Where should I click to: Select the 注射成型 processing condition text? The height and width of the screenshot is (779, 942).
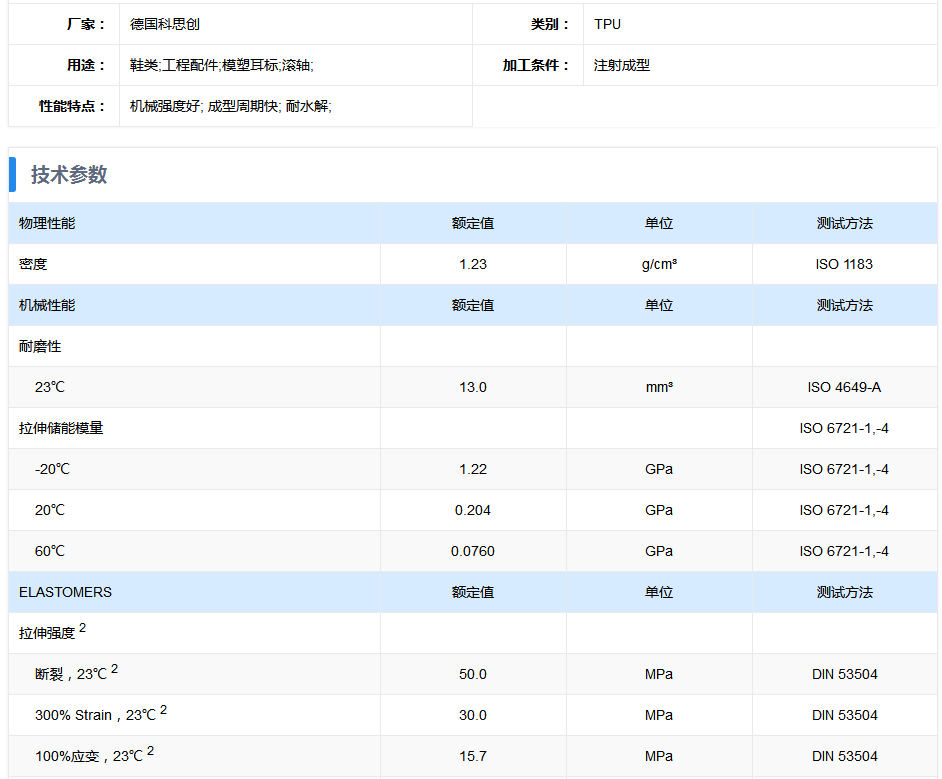(621, 65)
